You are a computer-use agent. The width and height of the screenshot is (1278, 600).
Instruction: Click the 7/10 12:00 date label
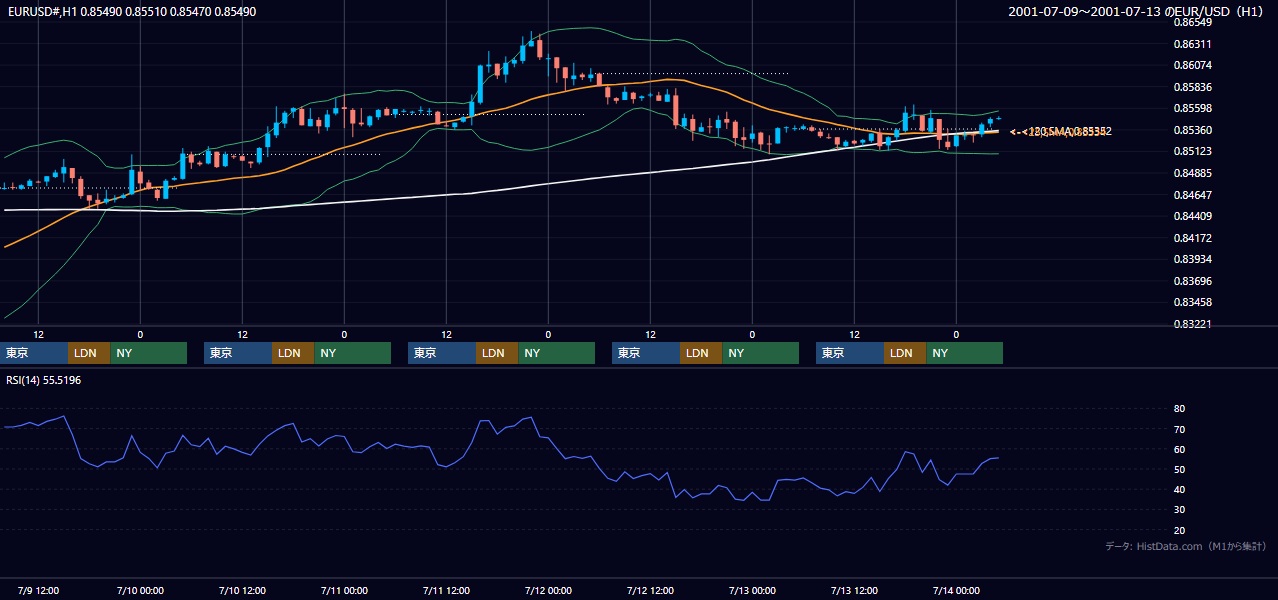coord(243,590)
